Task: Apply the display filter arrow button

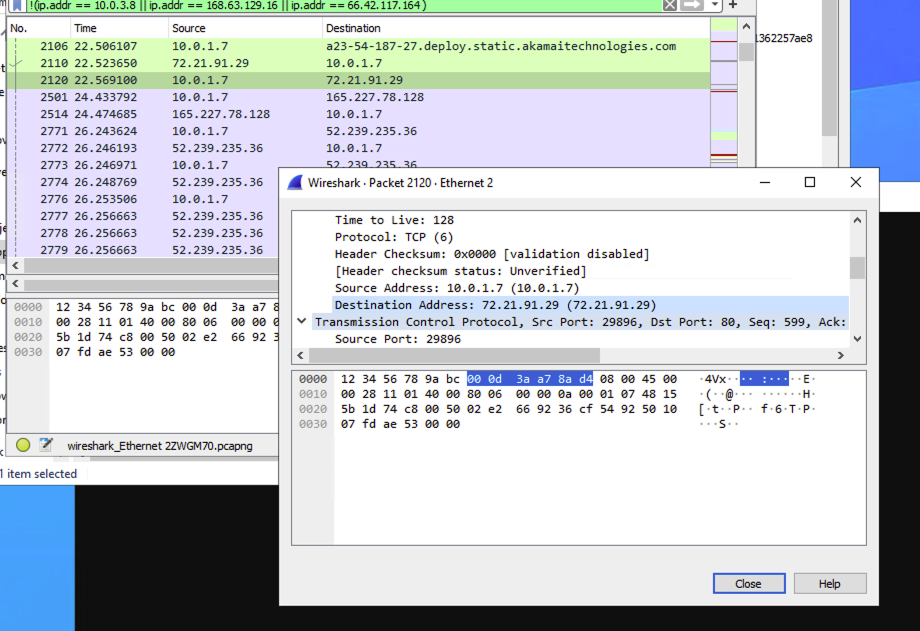Action: (692, 5)
